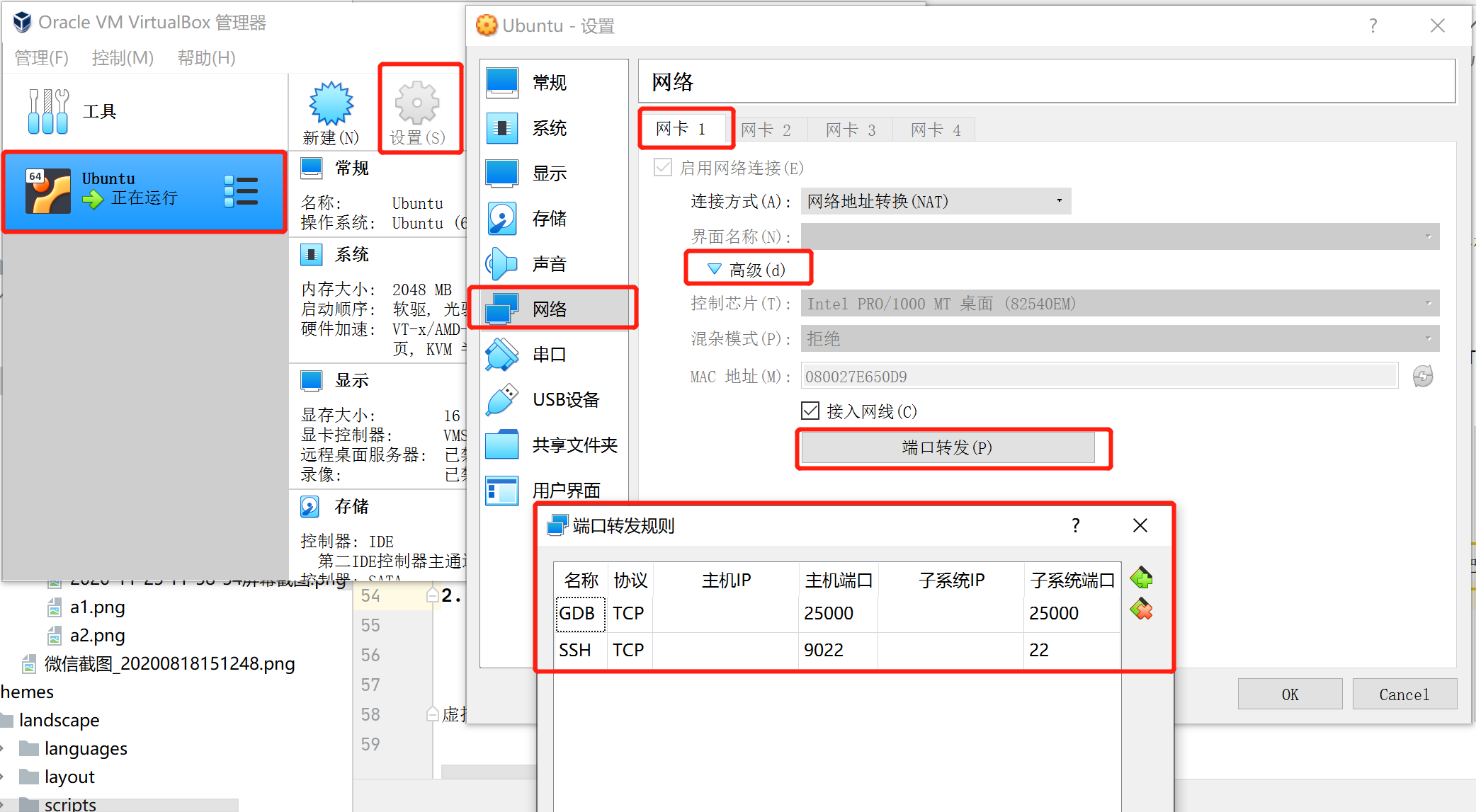
Task: Select the SSH rule host port cell
Action: tap(837, 650)
